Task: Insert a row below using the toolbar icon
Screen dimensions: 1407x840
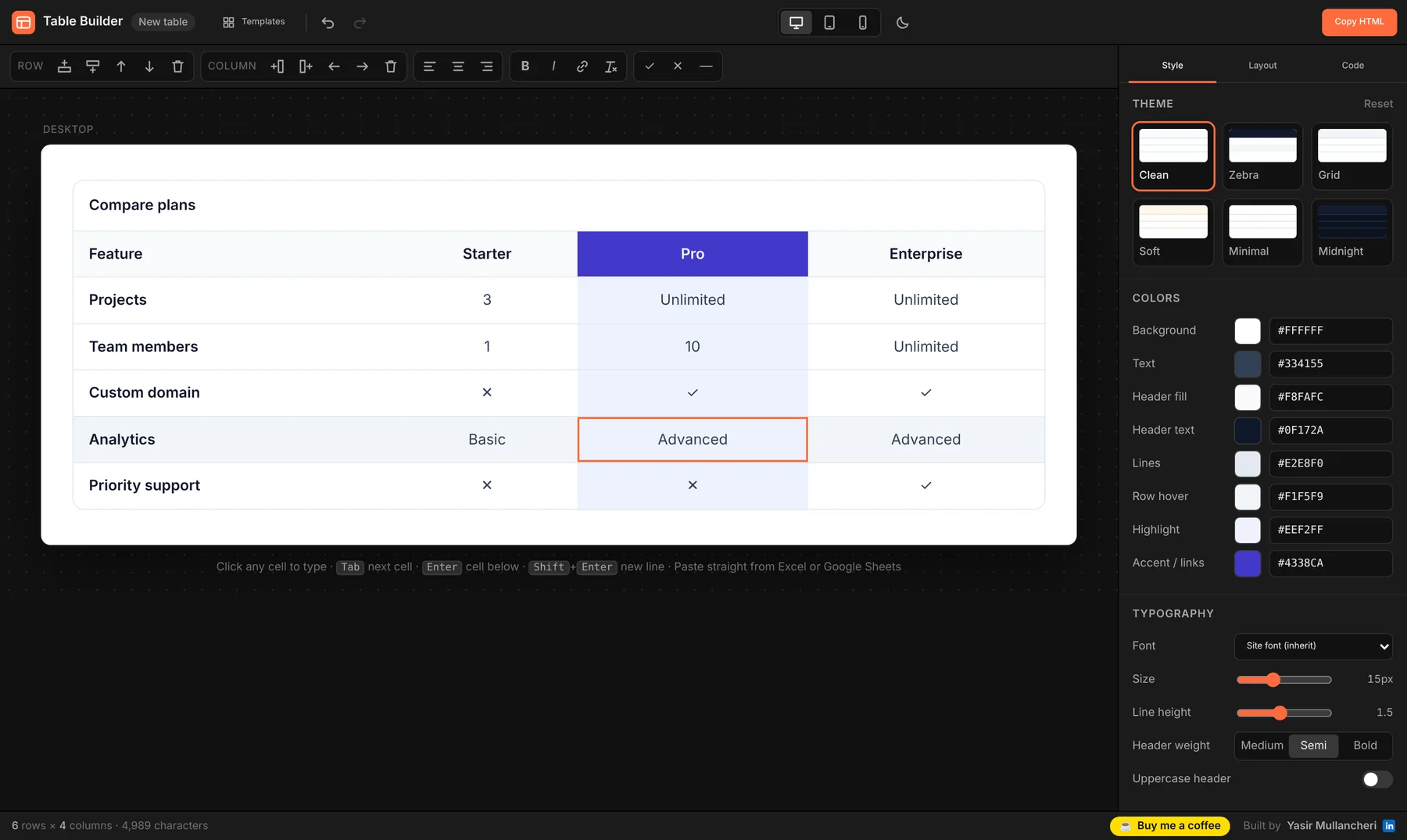Action: [x=93, y=66]
